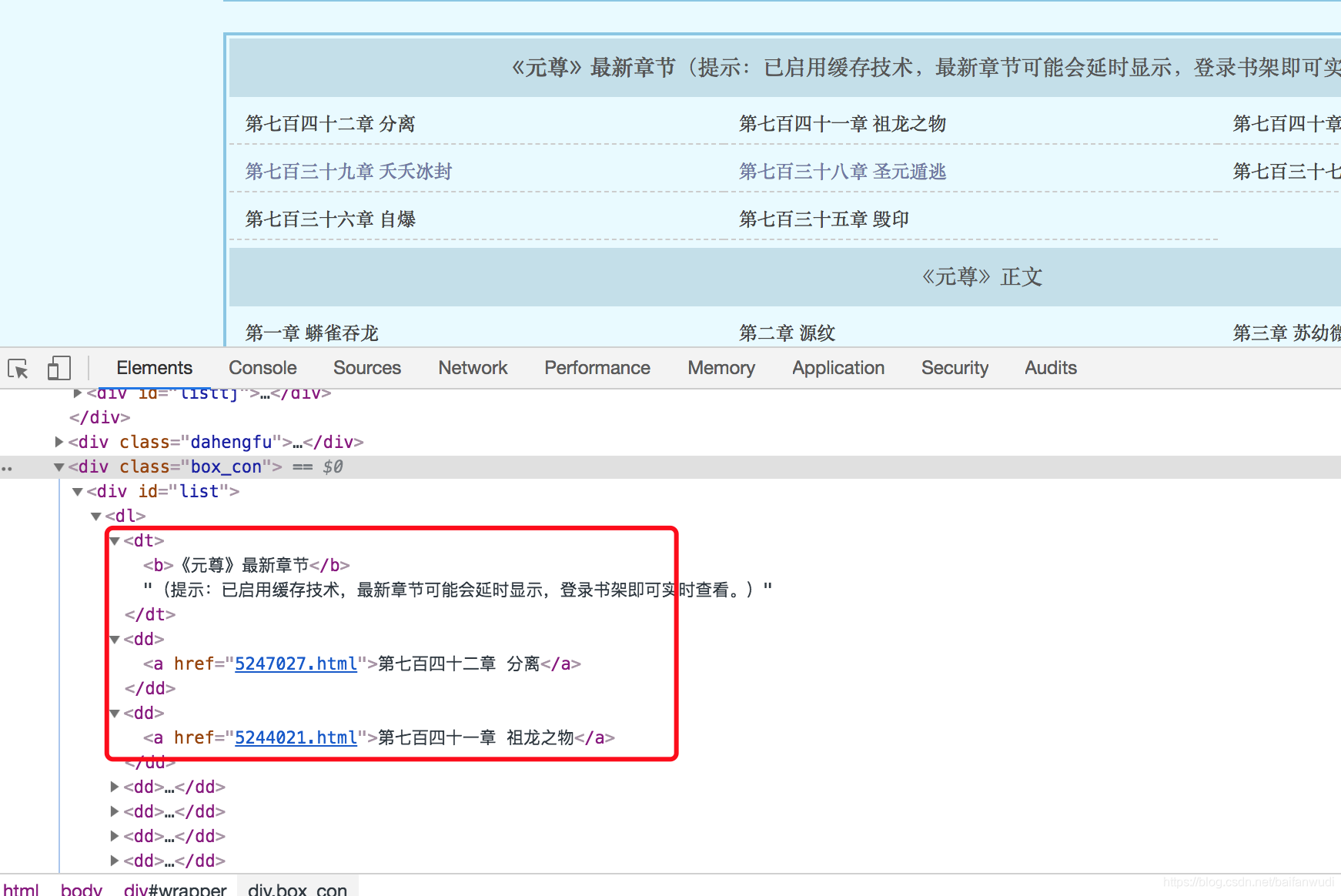Open the Console tab

[x=263, y=368]
